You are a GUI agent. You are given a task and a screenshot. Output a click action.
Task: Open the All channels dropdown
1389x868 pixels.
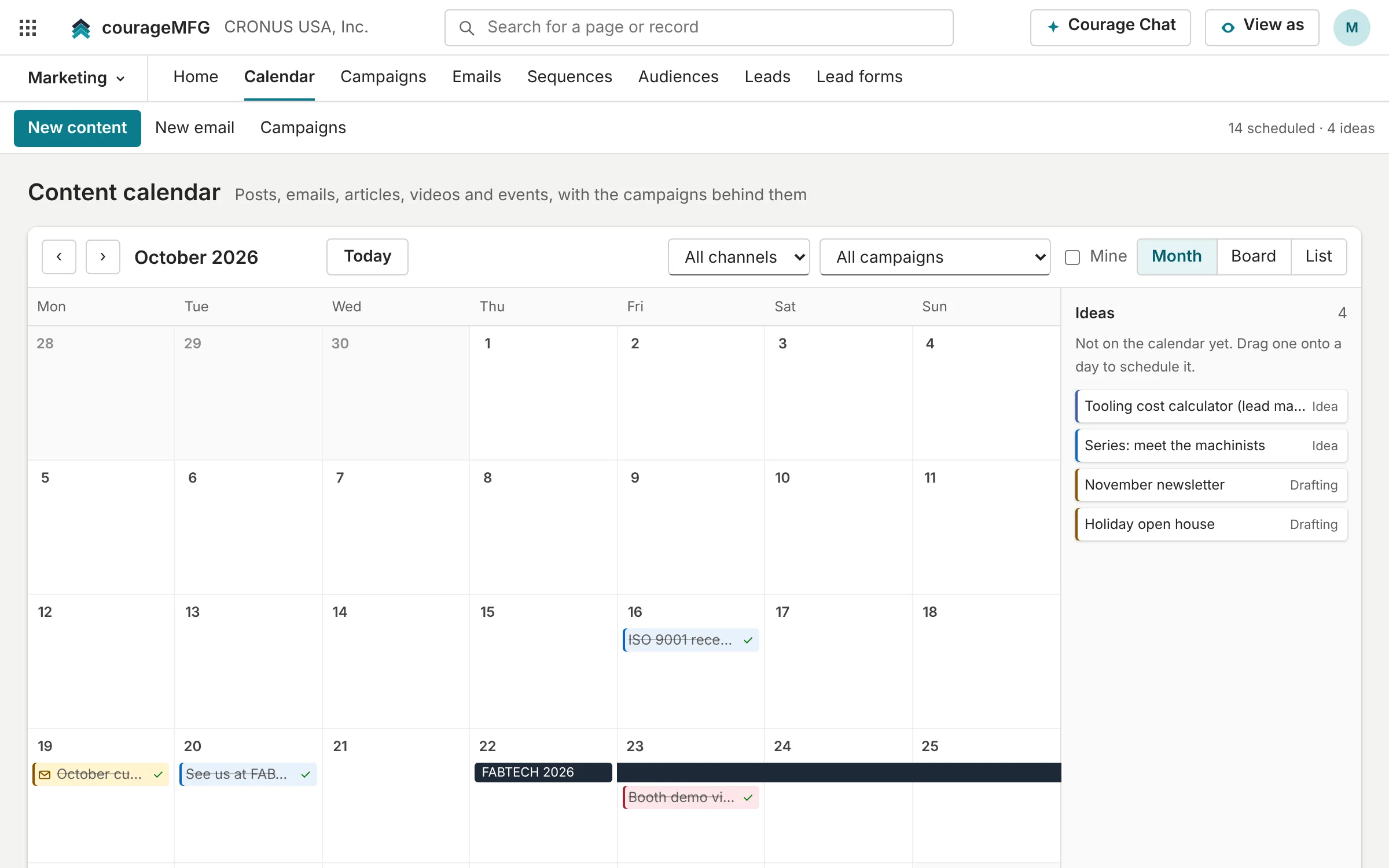(x=739, y=257)
